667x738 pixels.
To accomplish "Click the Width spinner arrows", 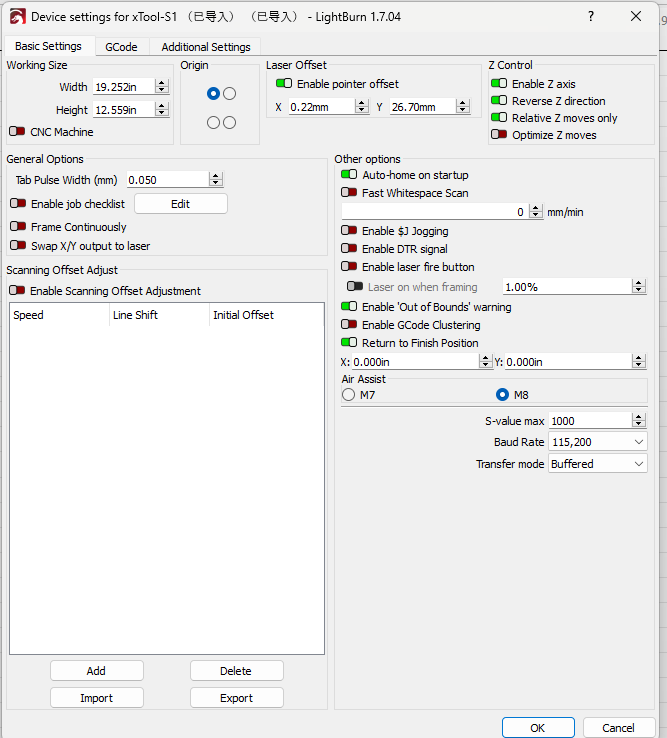I will click(162, 87).
